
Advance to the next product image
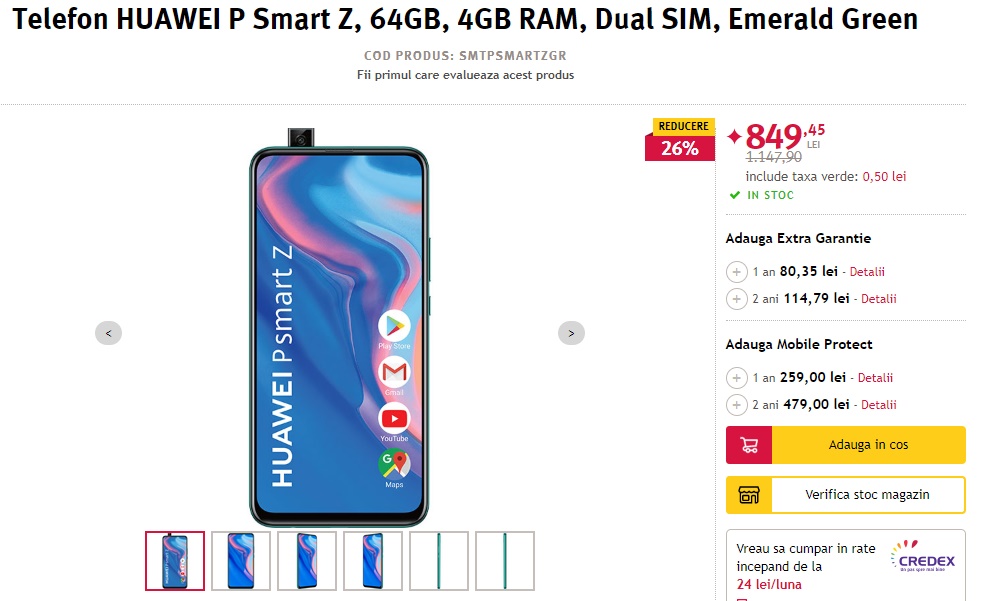(x=571, y=333)
